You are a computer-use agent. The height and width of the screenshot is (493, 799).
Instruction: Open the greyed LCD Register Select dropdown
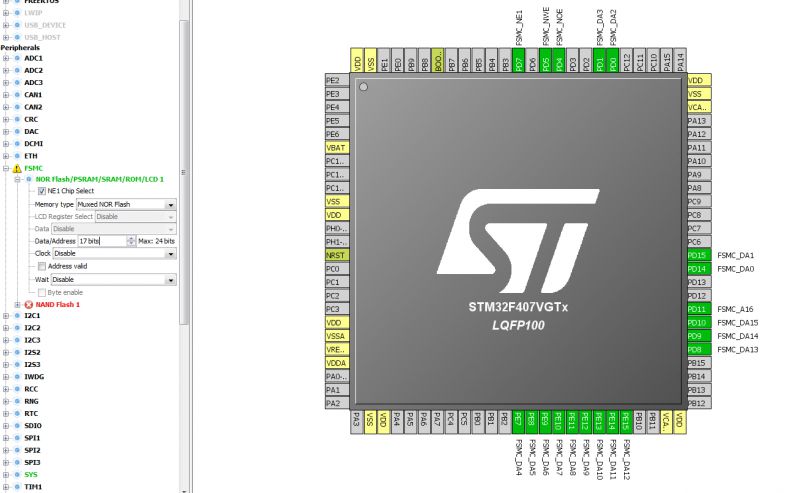[136, 217]
